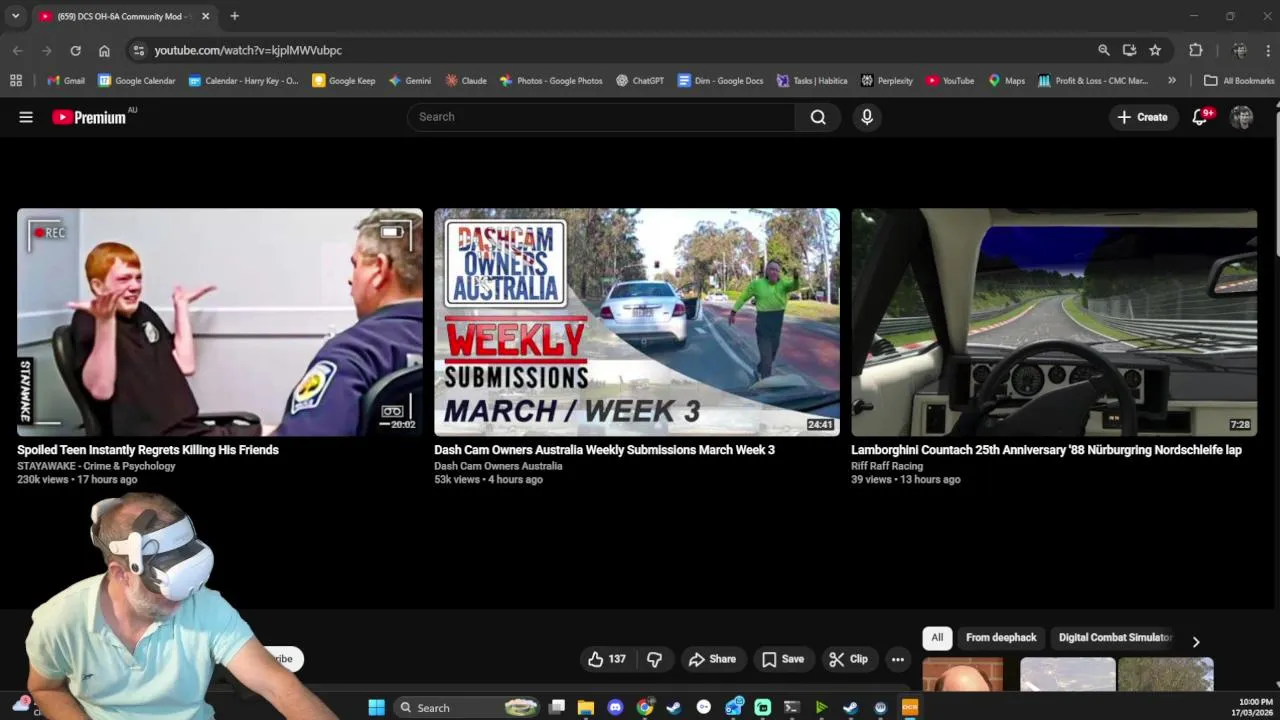1280x720 pixels.
Task: Open the zoom magnifier in address bar
Action: pos(1104,50)
